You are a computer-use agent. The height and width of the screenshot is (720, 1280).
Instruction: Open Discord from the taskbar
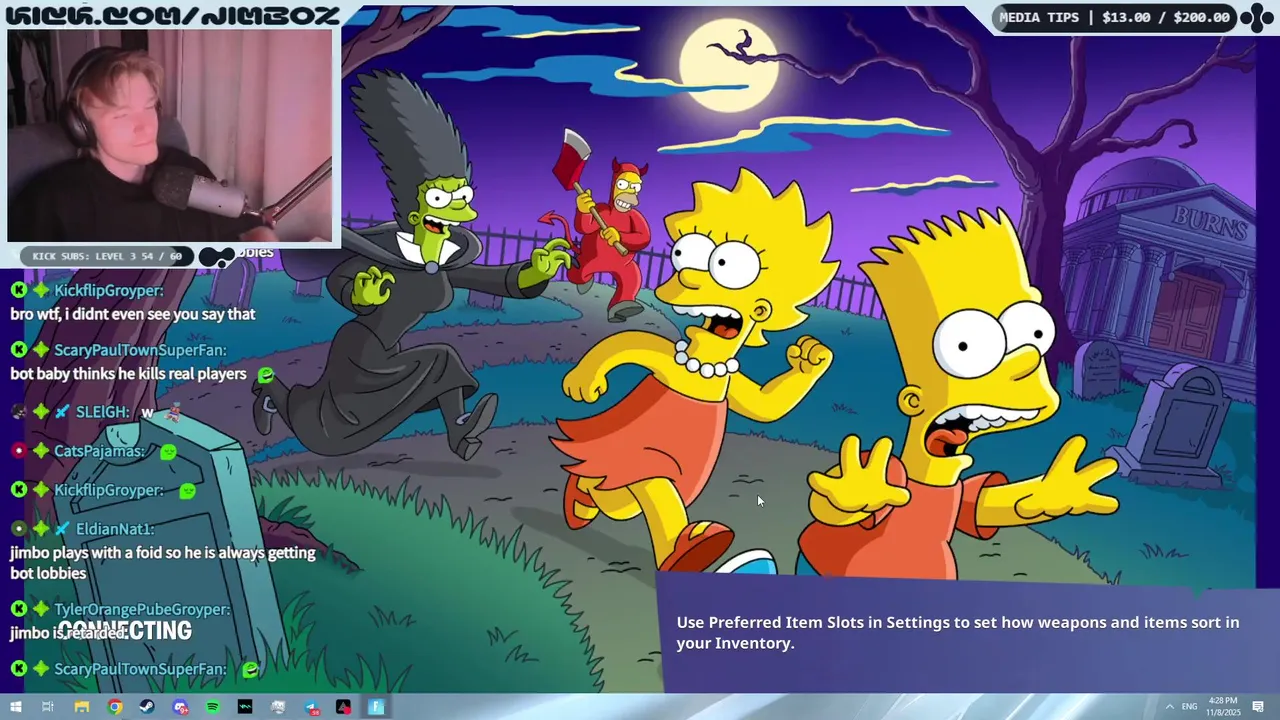click(180, 707)
